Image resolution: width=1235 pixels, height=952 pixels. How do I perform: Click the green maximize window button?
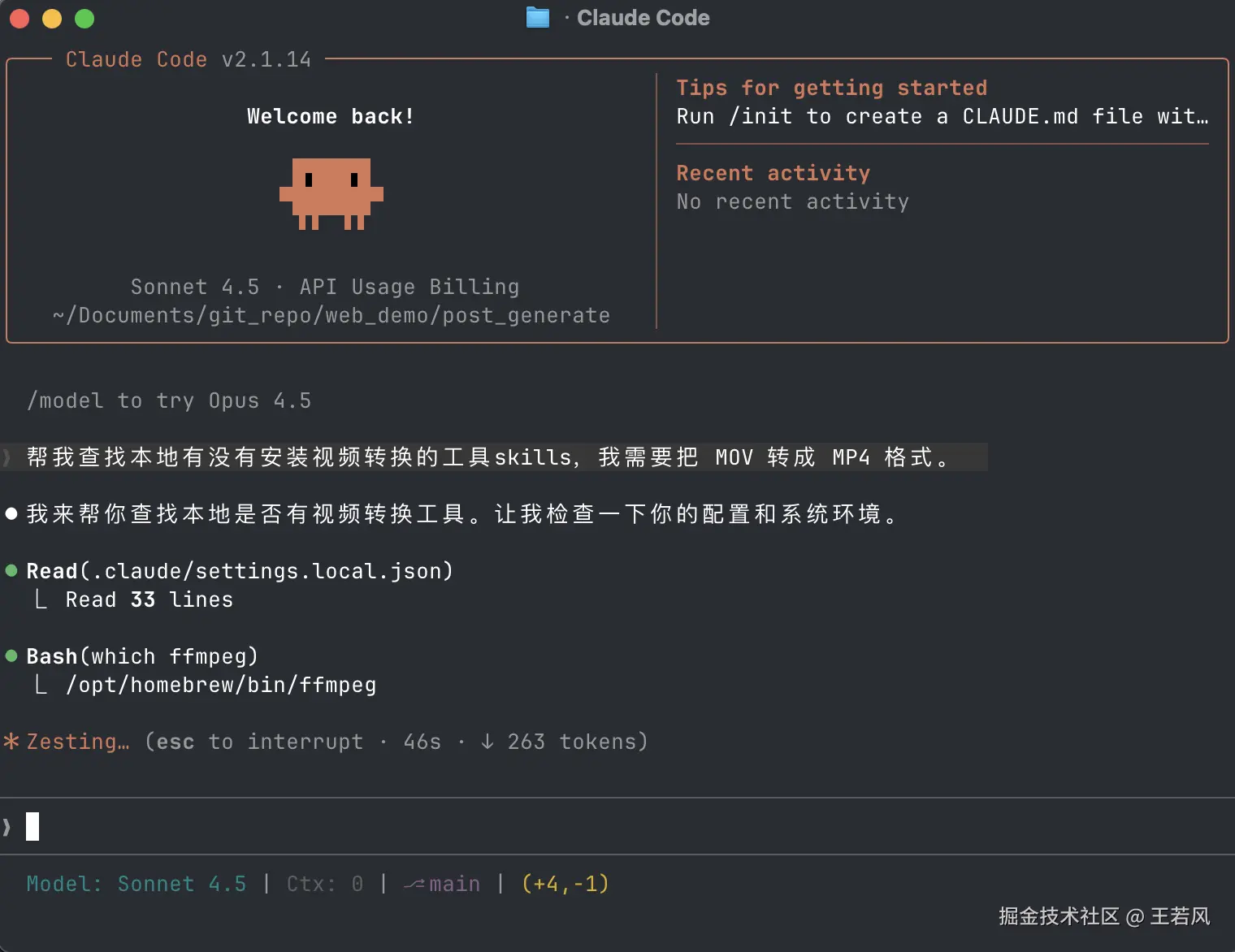click(x=84, y=18)
